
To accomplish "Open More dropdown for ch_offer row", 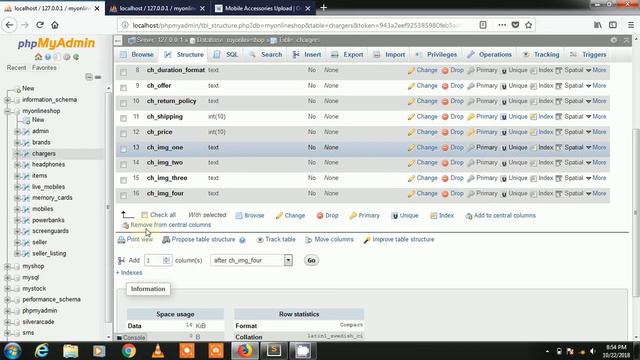I will click(596, 86).
